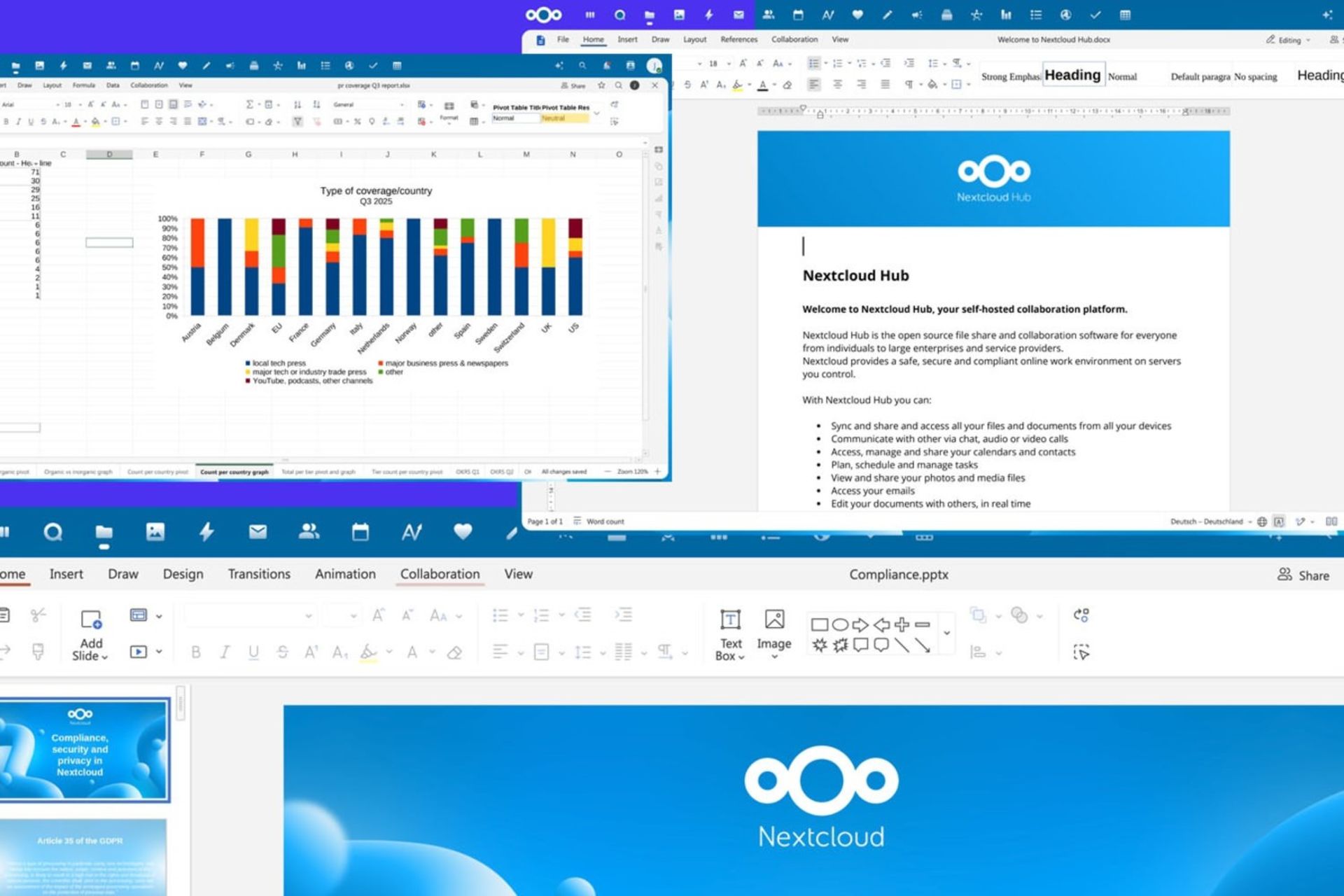Click the Add Slide icon
The image size is (1344, 896).
pyautogui.click(x=91, y=634)
